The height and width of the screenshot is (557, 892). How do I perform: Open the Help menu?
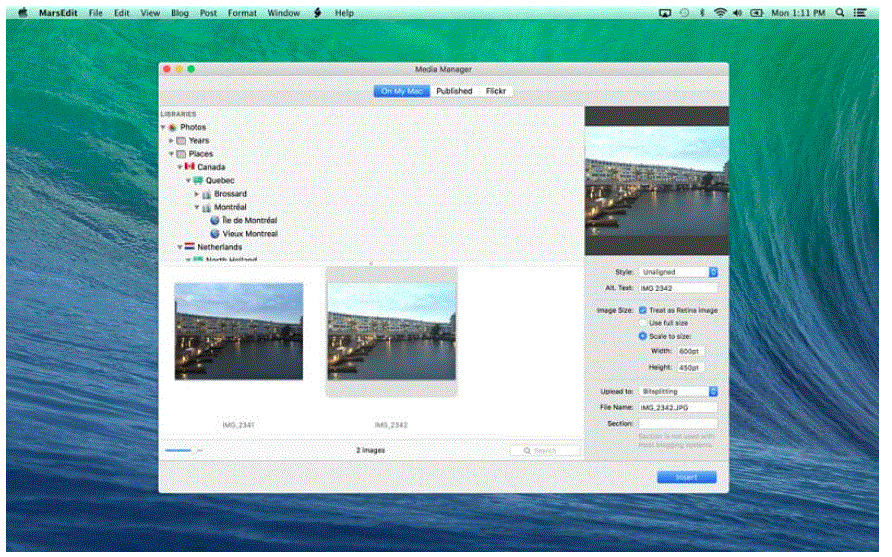[344, 13]
